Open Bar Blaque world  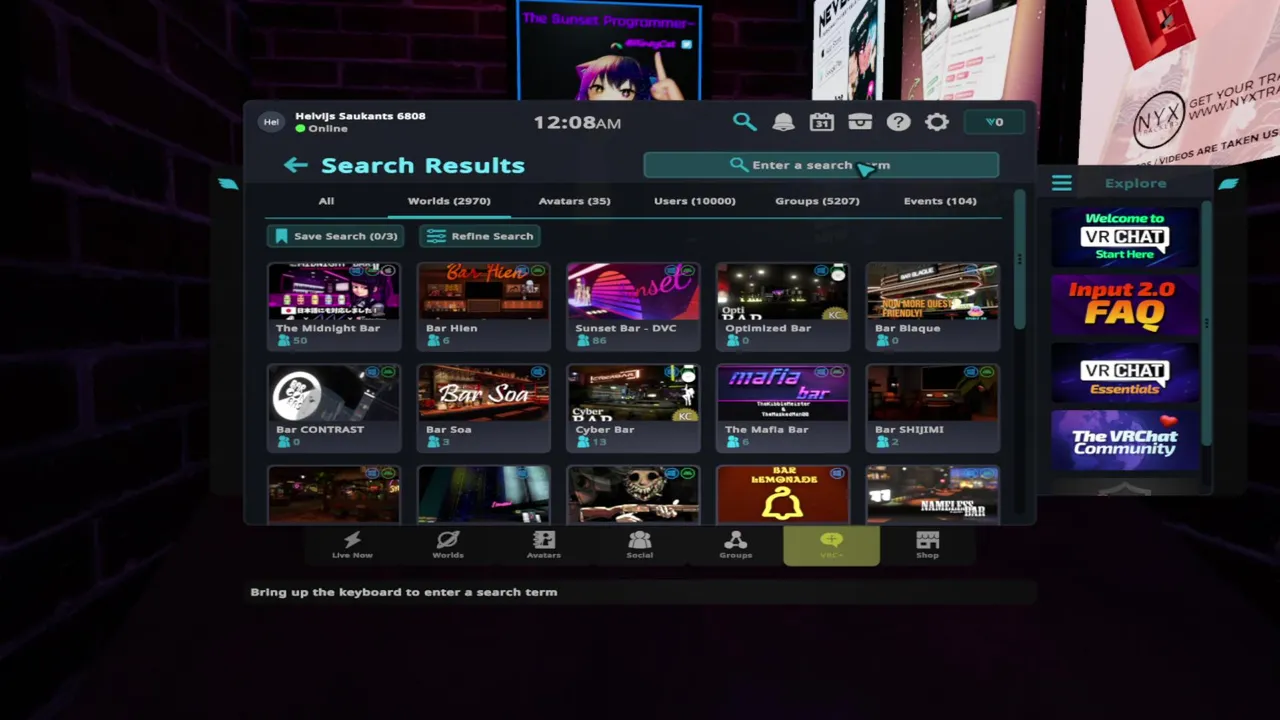click(x=933, y=306)
